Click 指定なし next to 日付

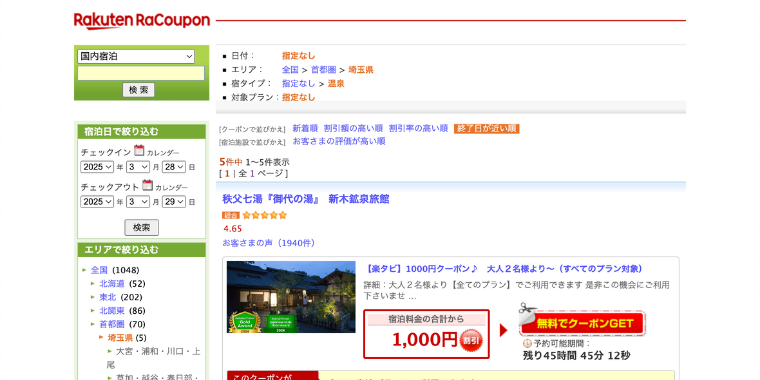[299, 56]
